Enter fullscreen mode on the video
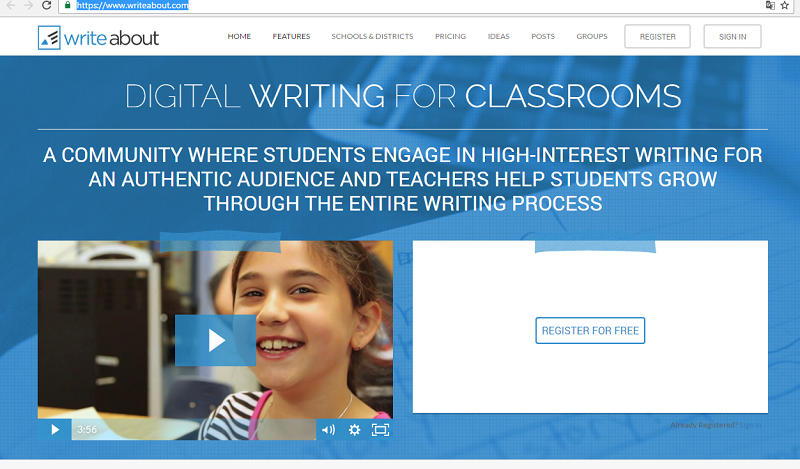The height and width of the screenshot is (469, 800). pos(380,430)
